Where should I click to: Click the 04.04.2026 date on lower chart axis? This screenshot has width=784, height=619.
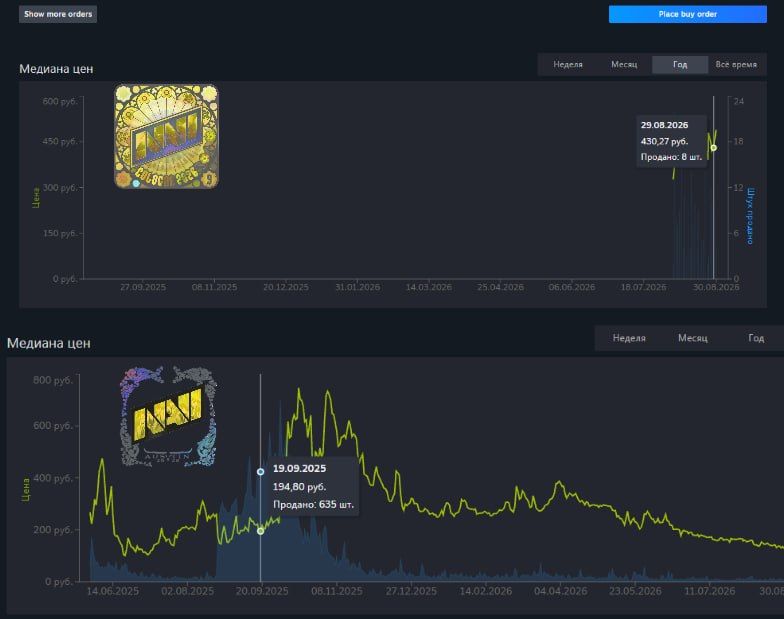tap(560, 591)
